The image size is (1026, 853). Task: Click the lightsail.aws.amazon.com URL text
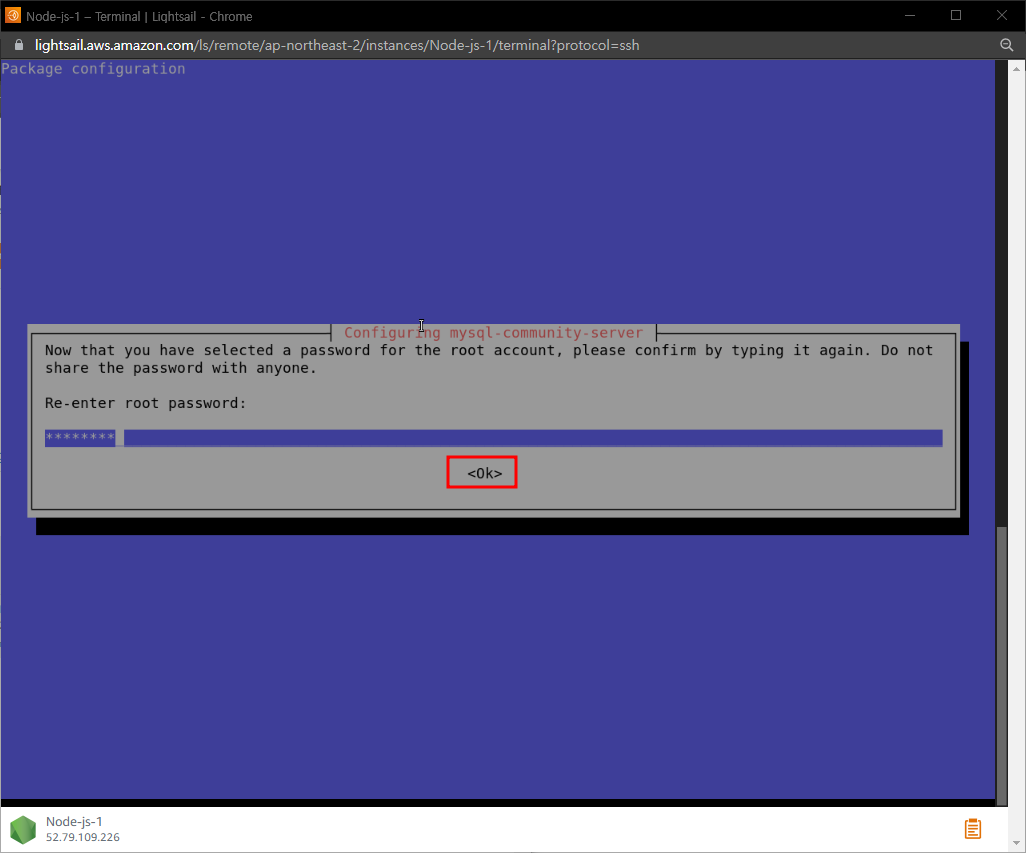(336, 45)
